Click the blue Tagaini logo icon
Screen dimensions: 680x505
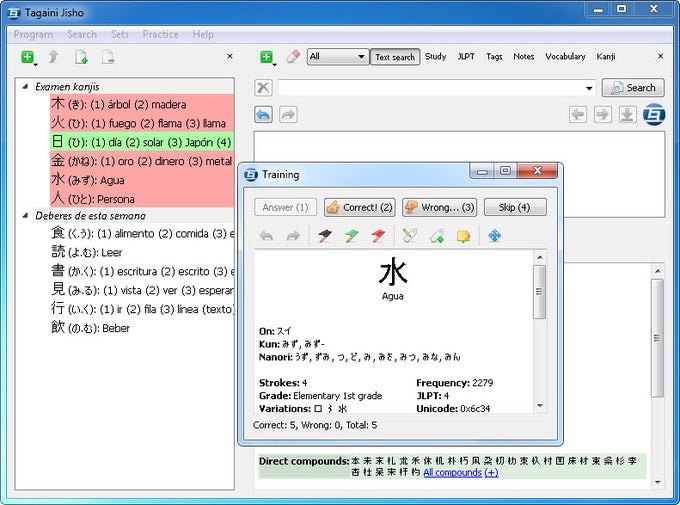[654, 115]
